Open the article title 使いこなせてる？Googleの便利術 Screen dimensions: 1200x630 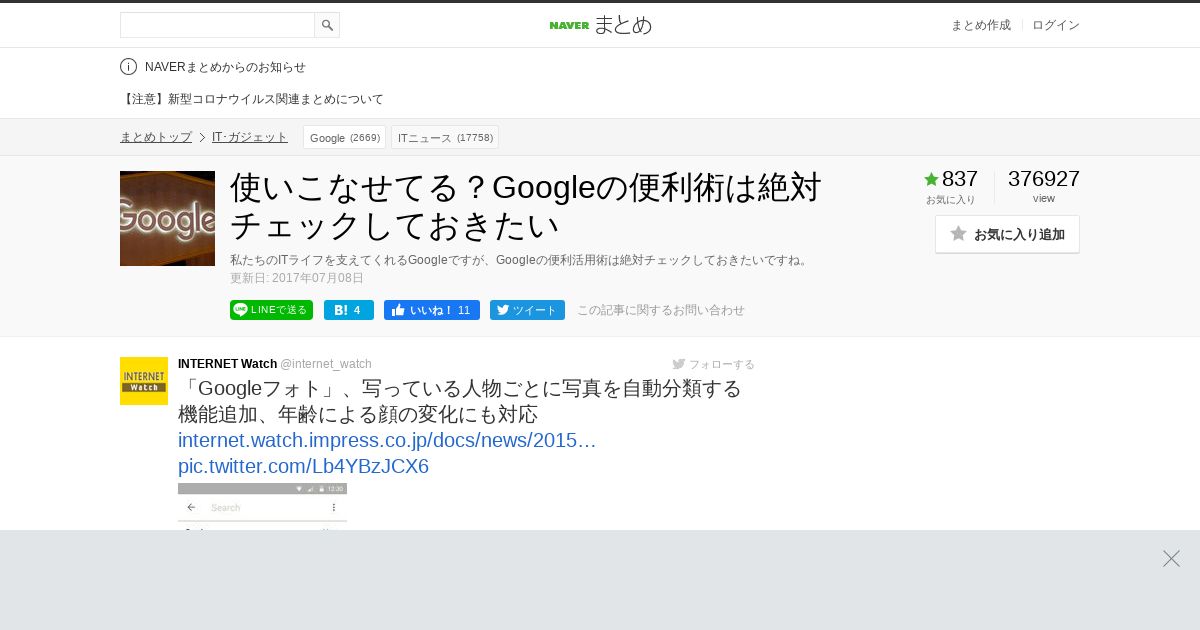coord(526,206)
